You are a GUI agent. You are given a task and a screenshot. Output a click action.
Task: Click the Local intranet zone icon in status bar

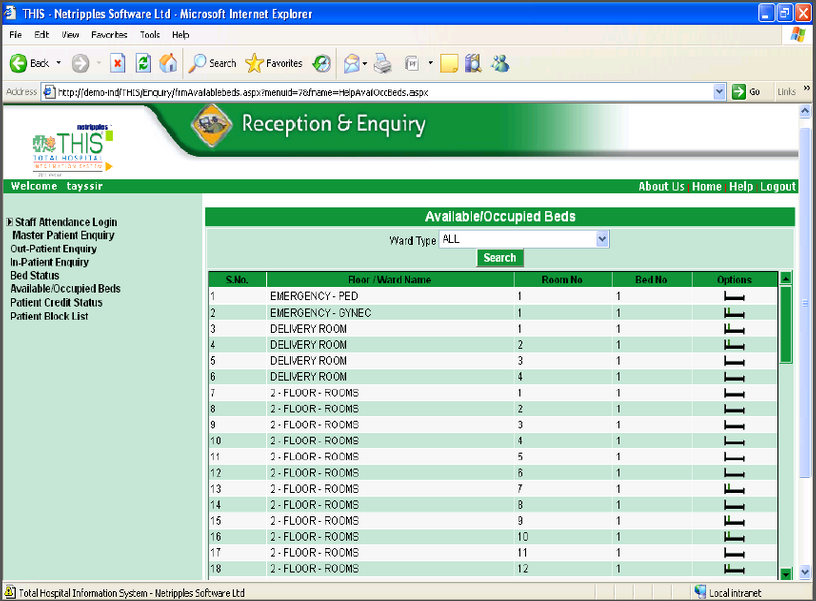[x=700, y=592]
